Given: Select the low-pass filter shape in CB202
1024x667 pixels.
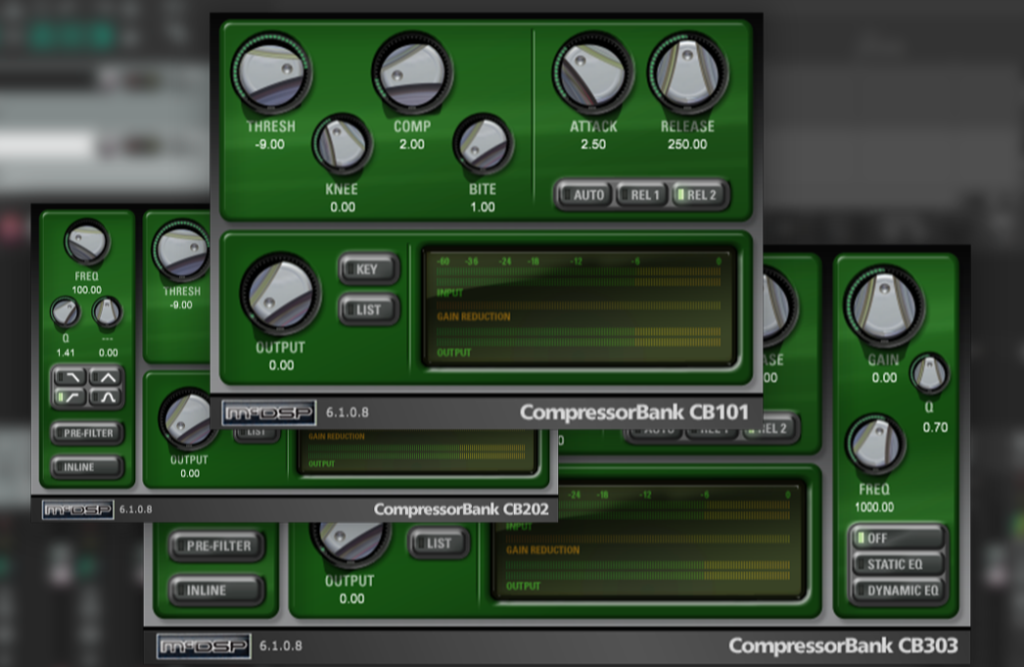Looking at the screenshot, I should click(71, 377).
